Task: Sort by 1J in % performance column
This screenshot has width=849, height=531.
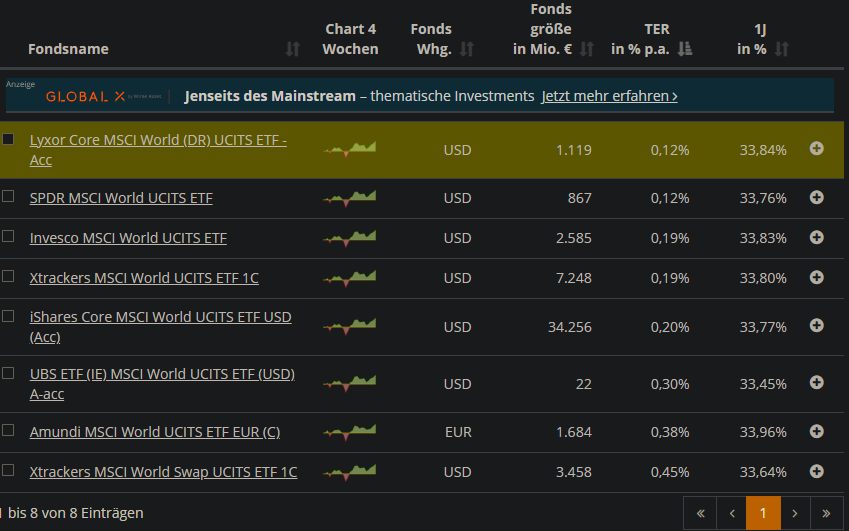Action: pos(781,49)
